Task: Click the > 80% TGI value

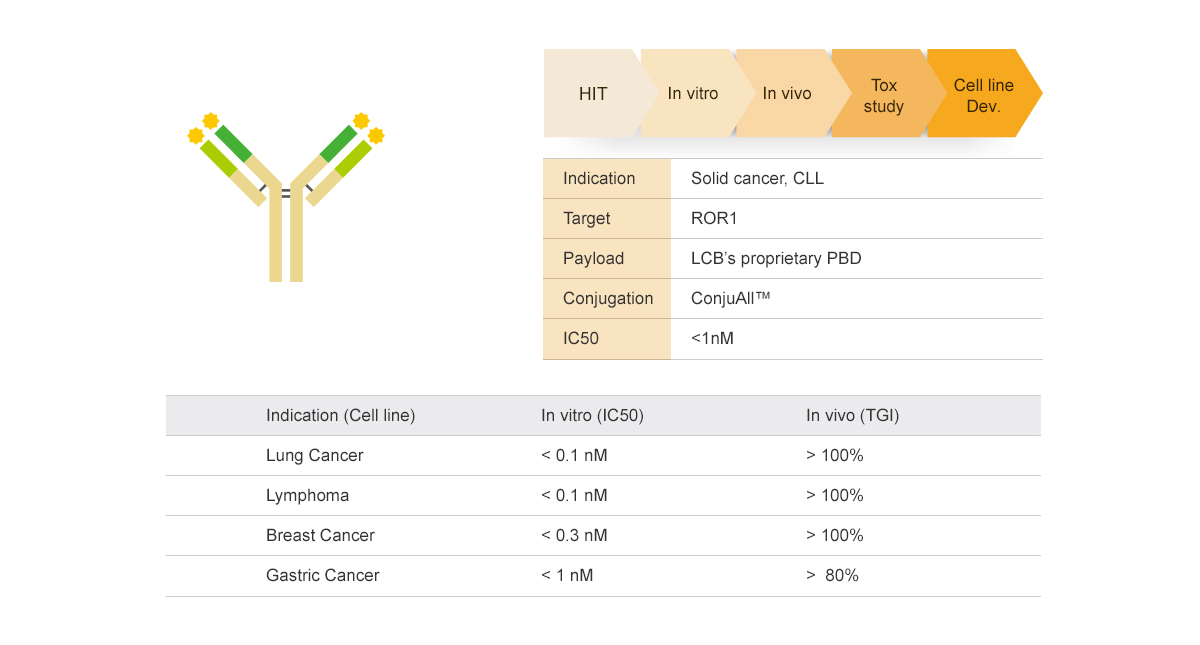Action: (x=833, y=576)
